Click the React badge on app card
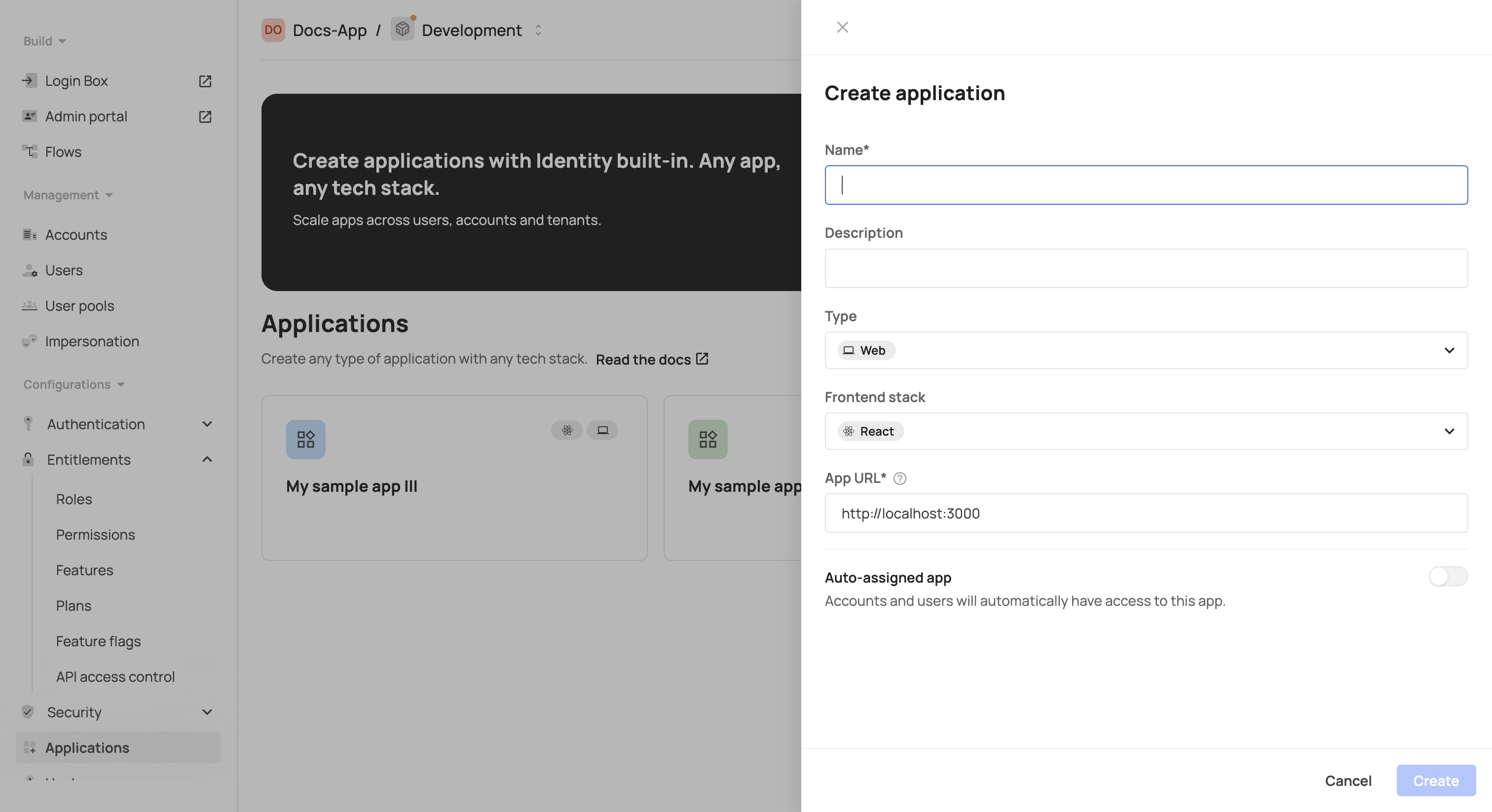1492x812 pixels. 566,430
